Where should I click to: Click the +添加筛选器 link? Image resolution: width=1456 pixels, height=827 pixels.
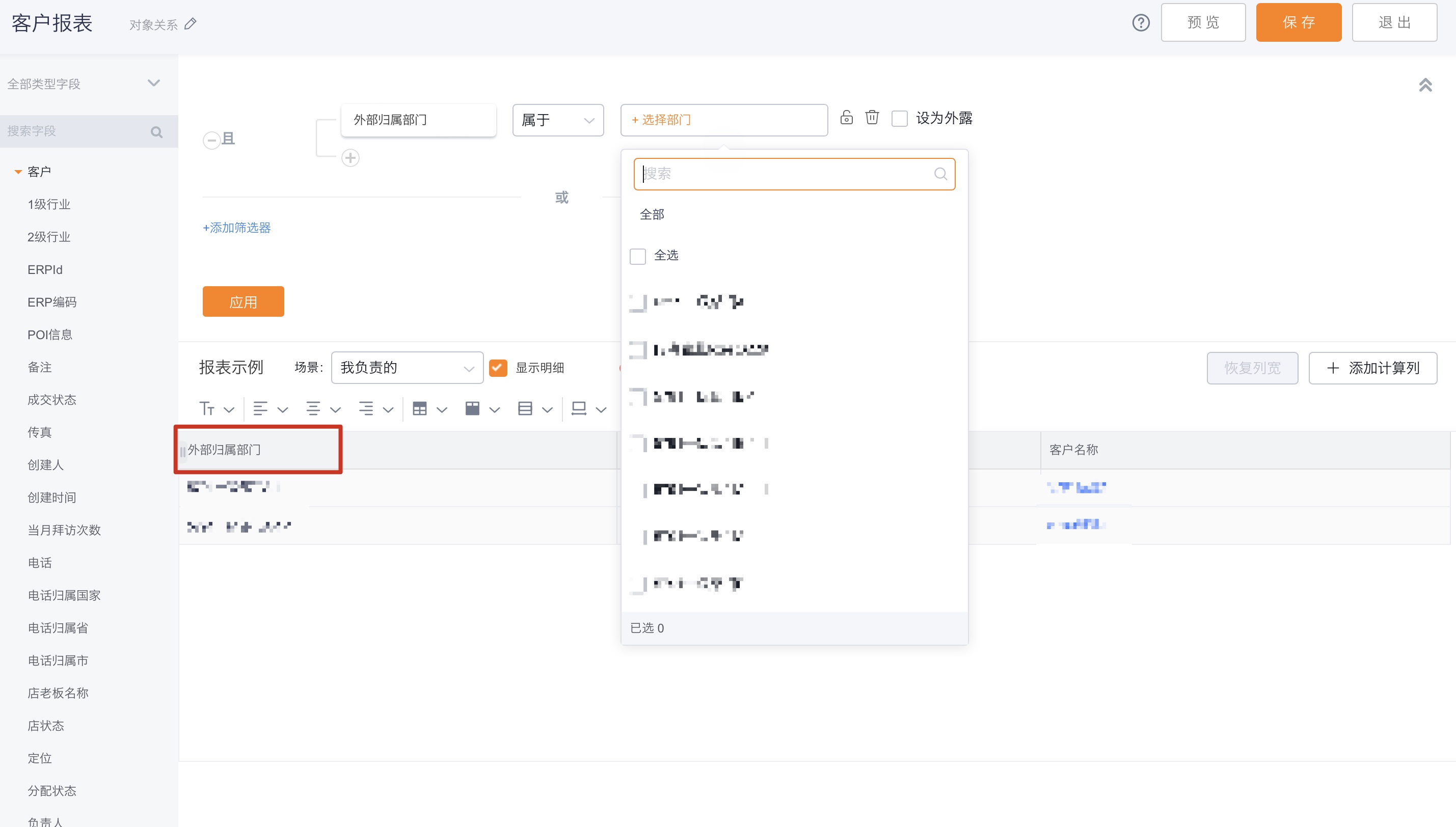point(236,228)
